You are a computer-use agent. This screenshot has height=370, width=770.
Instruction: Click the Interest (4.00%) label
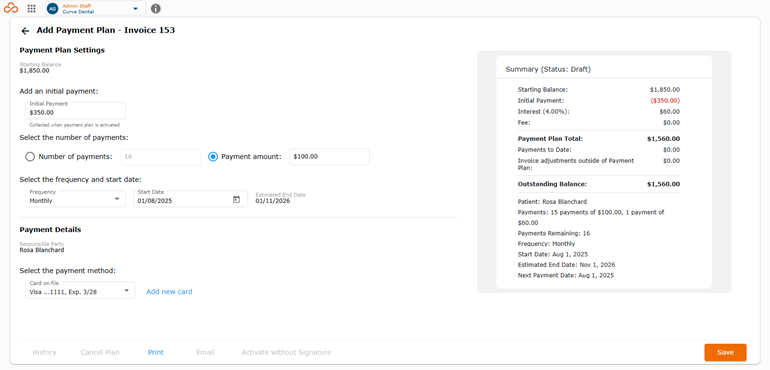point(544,112)
